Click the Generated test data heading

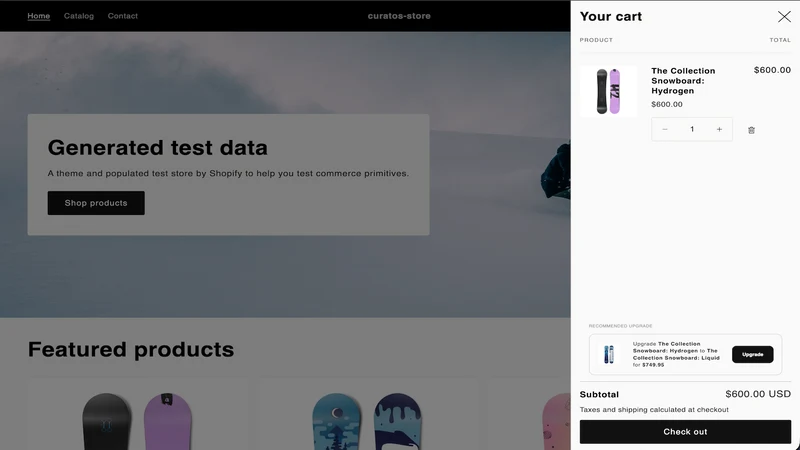(x=158, y=147)
